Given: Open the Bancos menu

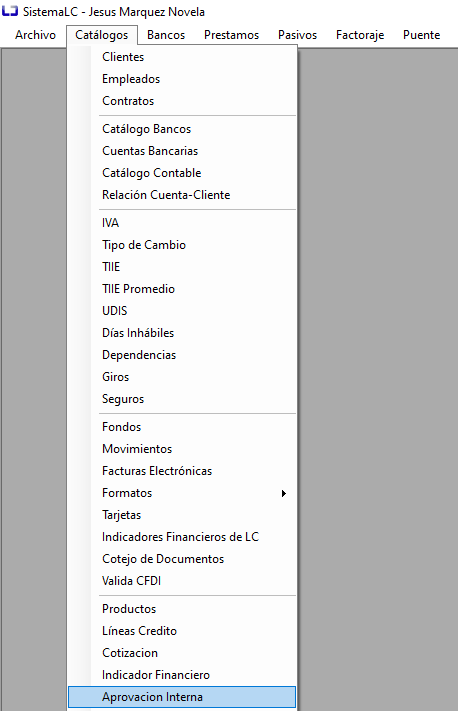Looking at the screenshot, I should point(166,35).
